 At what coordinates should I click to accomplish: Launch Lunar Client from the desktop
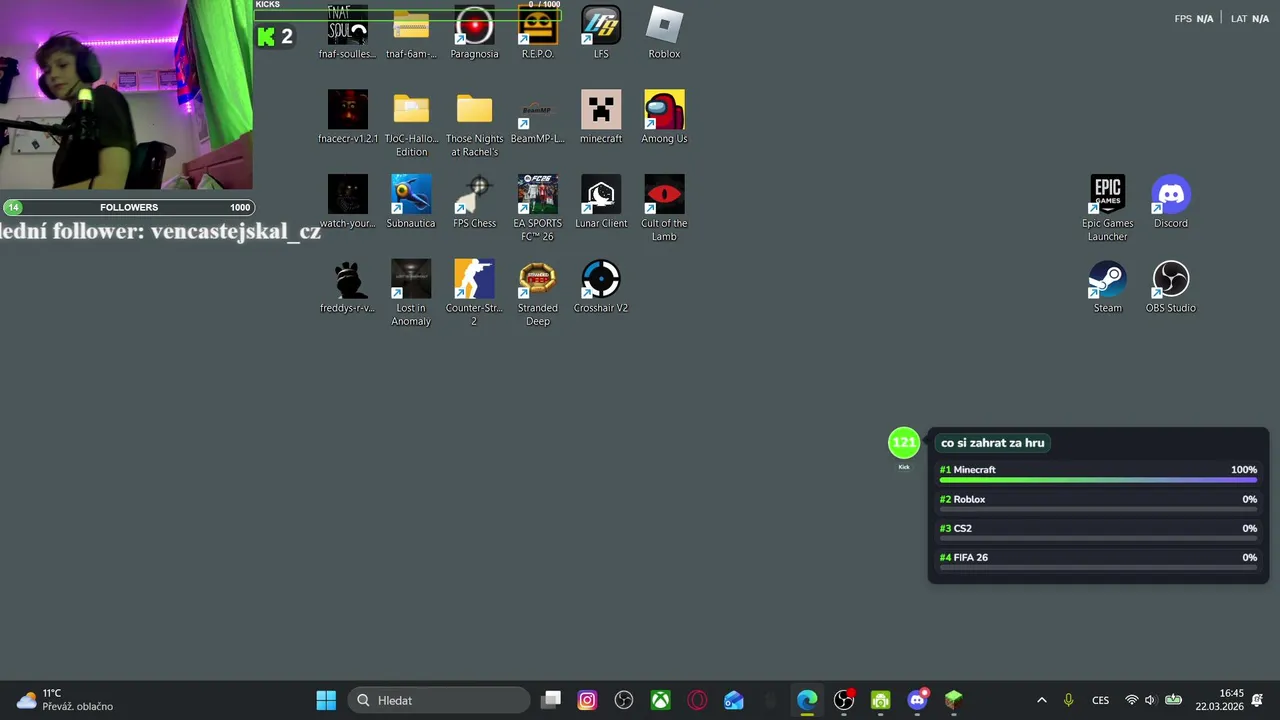coord(601,201)
